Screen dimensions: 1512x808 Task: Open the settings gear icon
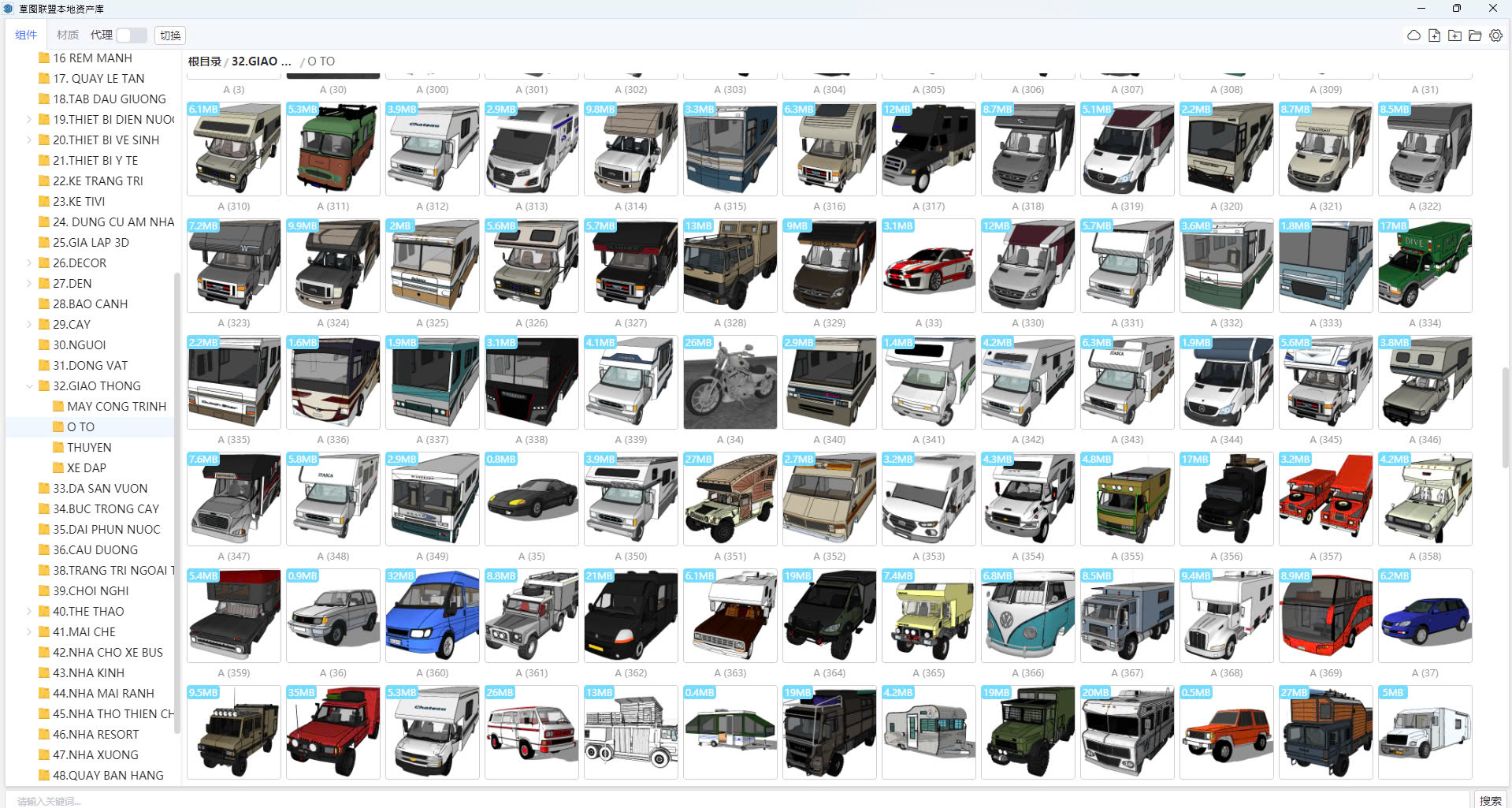[x=1495, y=35]
